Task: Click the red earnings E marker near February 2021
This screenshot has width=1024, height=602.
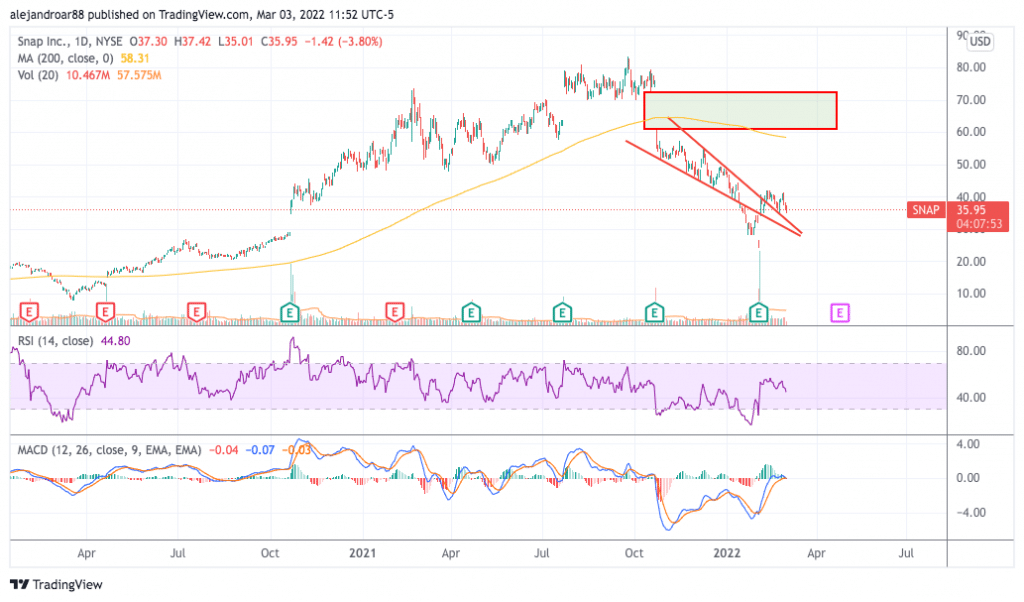Action: click(x=394, y=312)
